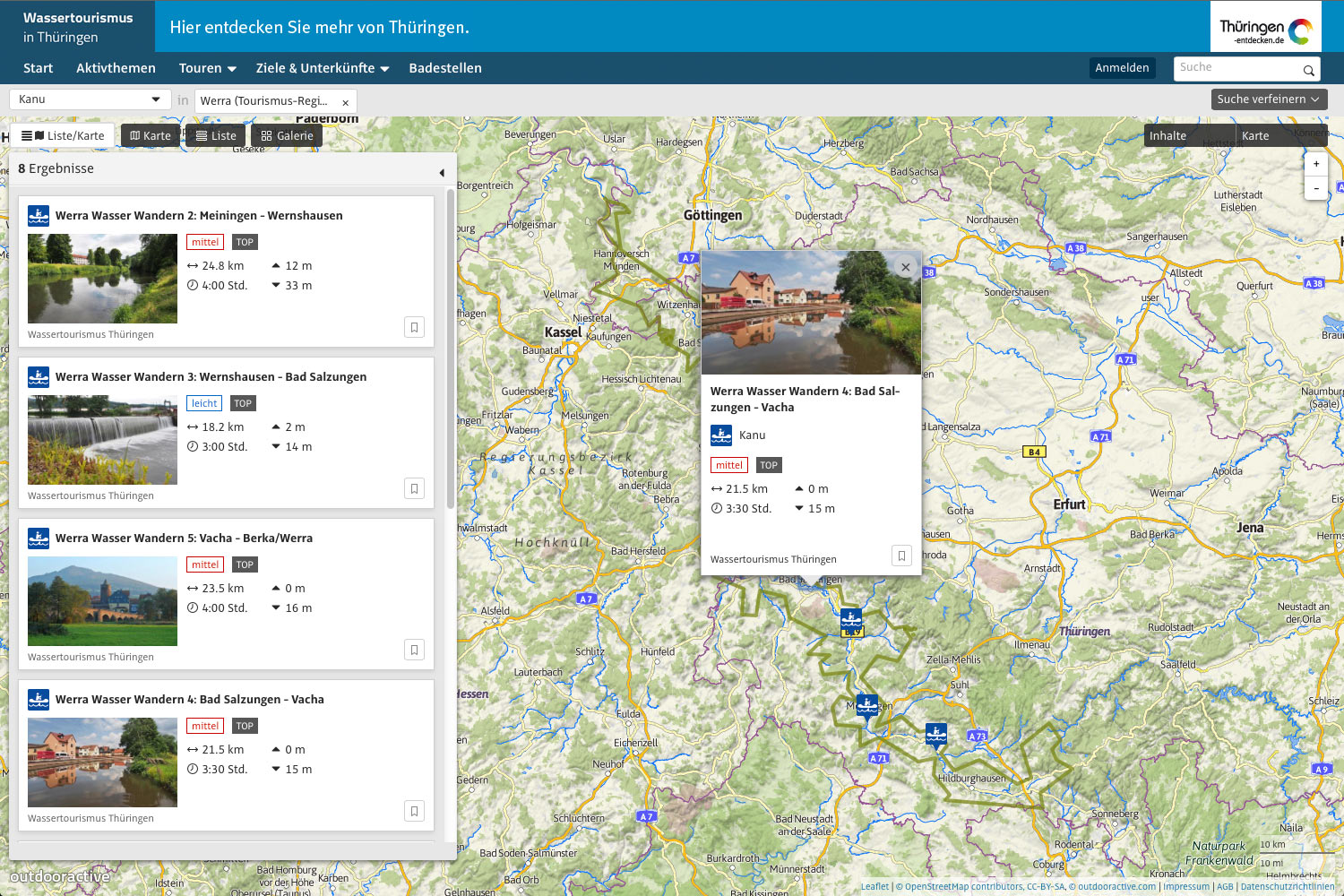The width and height of the screenshot is (1344, 896).
Task: Collapse the results list panel arrow
Action: coord(442,172)
